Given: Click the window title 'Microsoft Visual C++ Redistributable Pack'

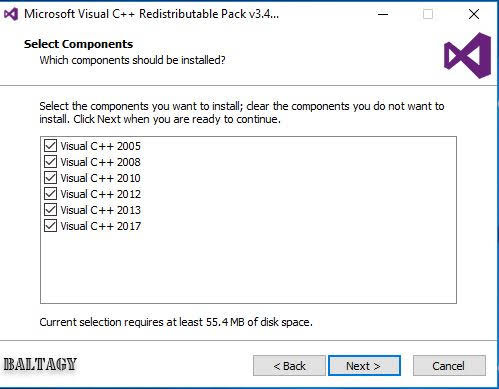Looking at the screenshot, I should [151, 14].
